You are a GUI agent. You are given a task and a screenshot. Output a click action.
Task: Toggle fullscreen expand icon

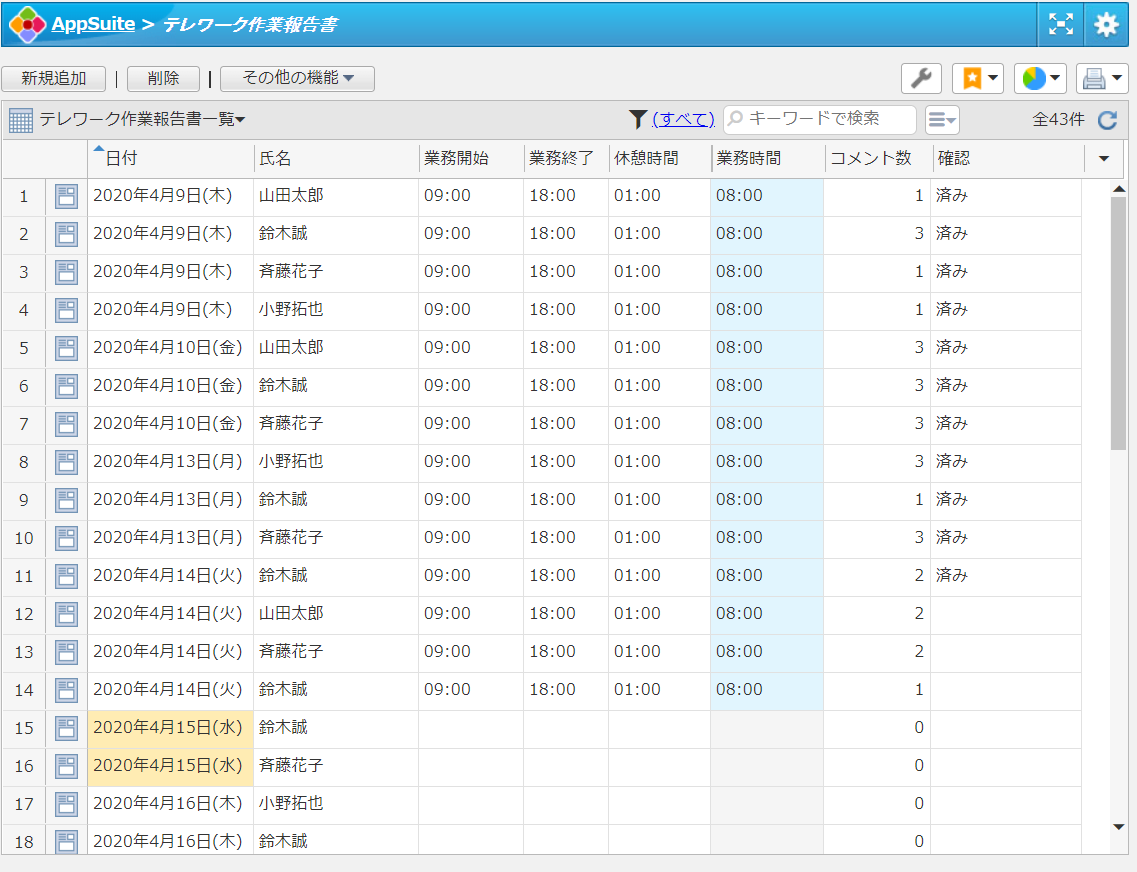[x=1060, y=25]
